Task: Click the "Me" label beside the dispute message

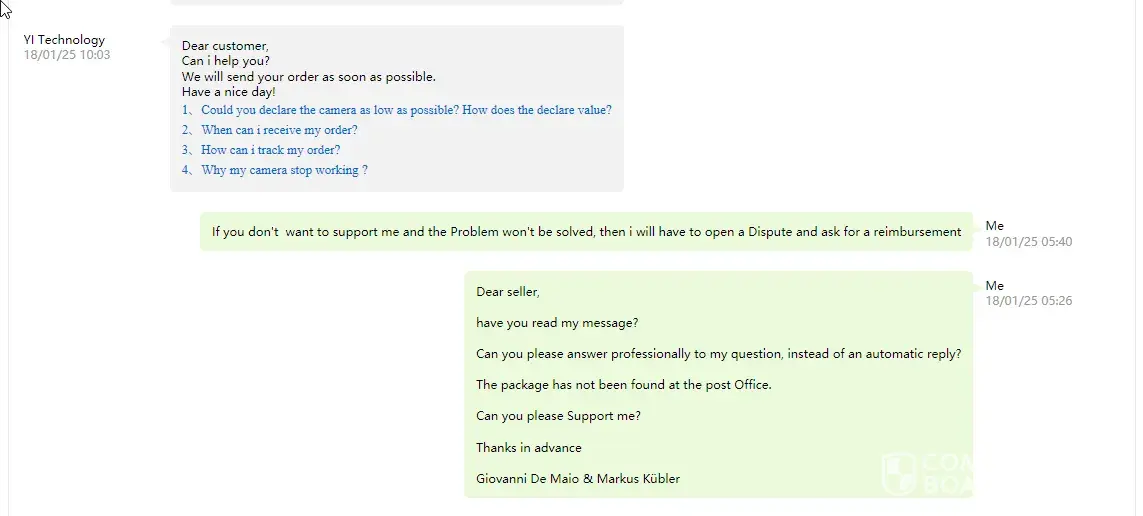Action: pos(994,226)
